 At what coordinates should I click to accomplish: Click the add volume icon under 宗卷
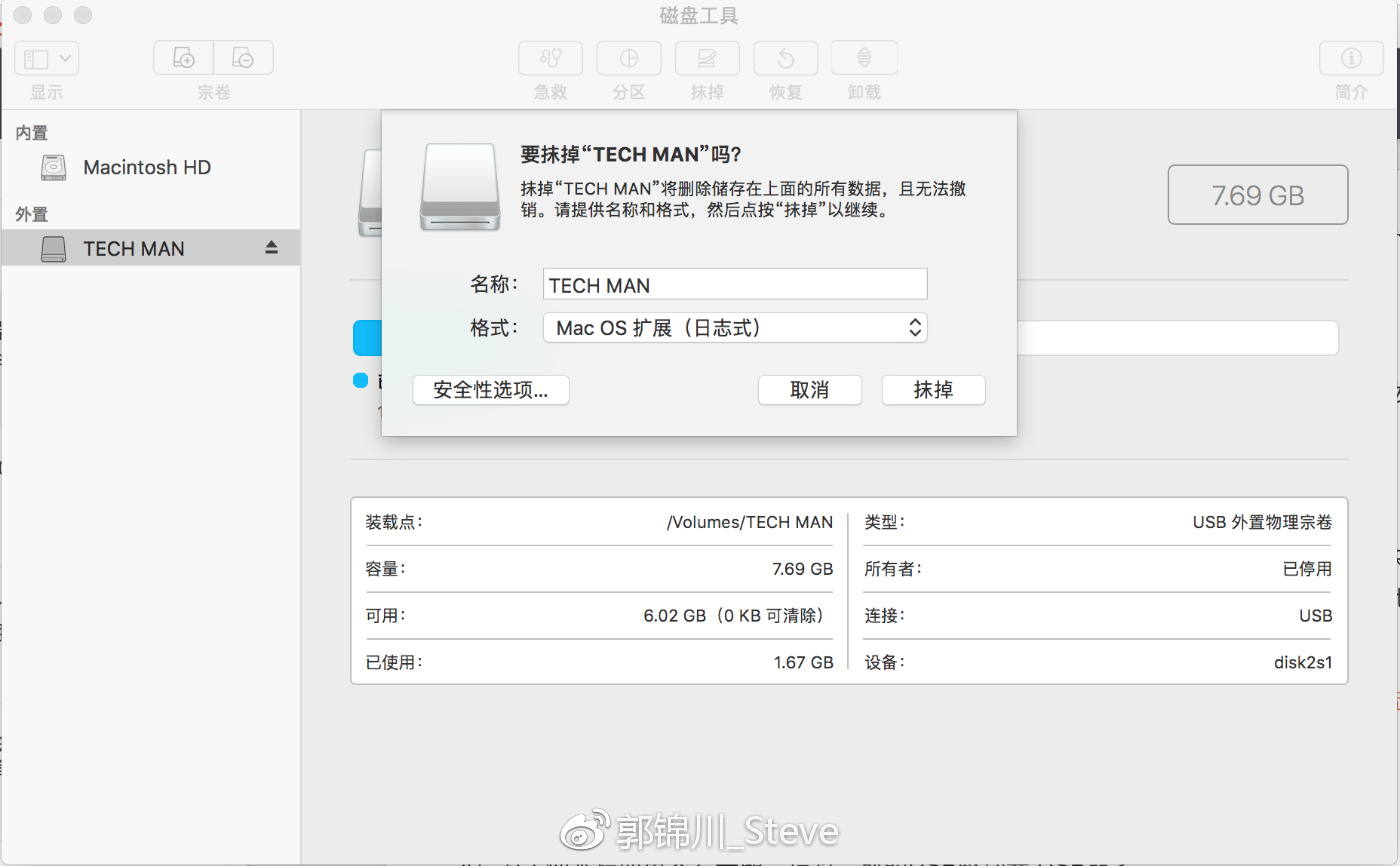(x=183, y=58)
